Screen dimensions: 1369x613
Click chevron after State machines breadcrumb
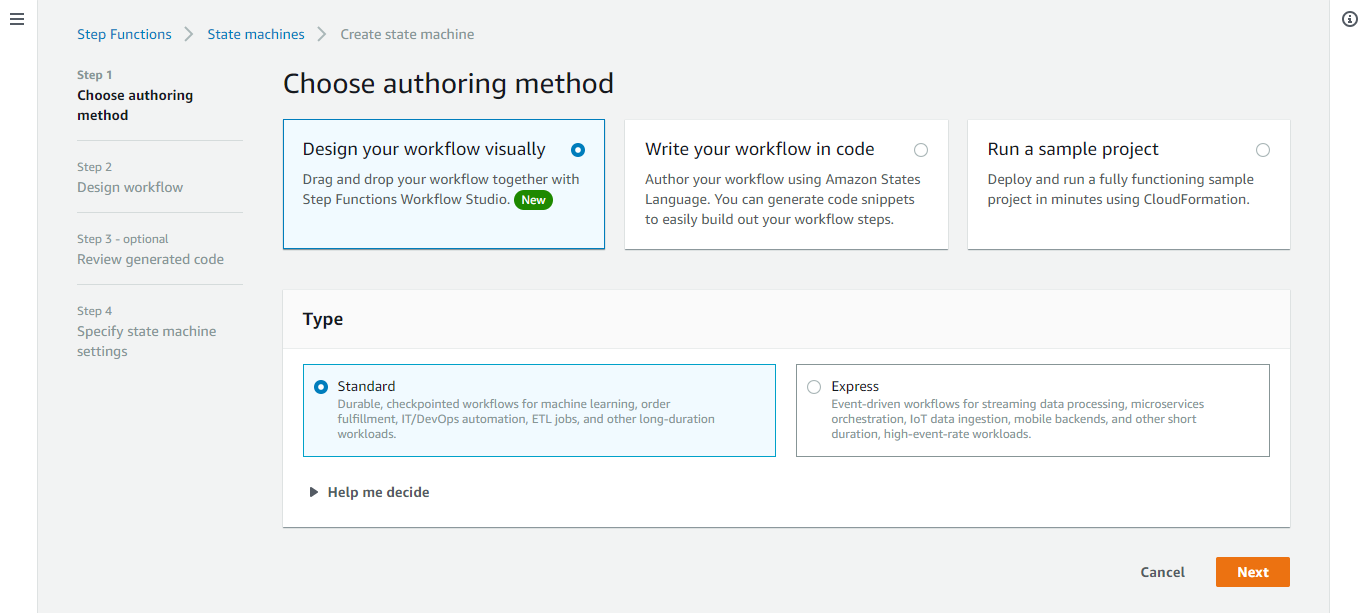click(x=322, y=34)
